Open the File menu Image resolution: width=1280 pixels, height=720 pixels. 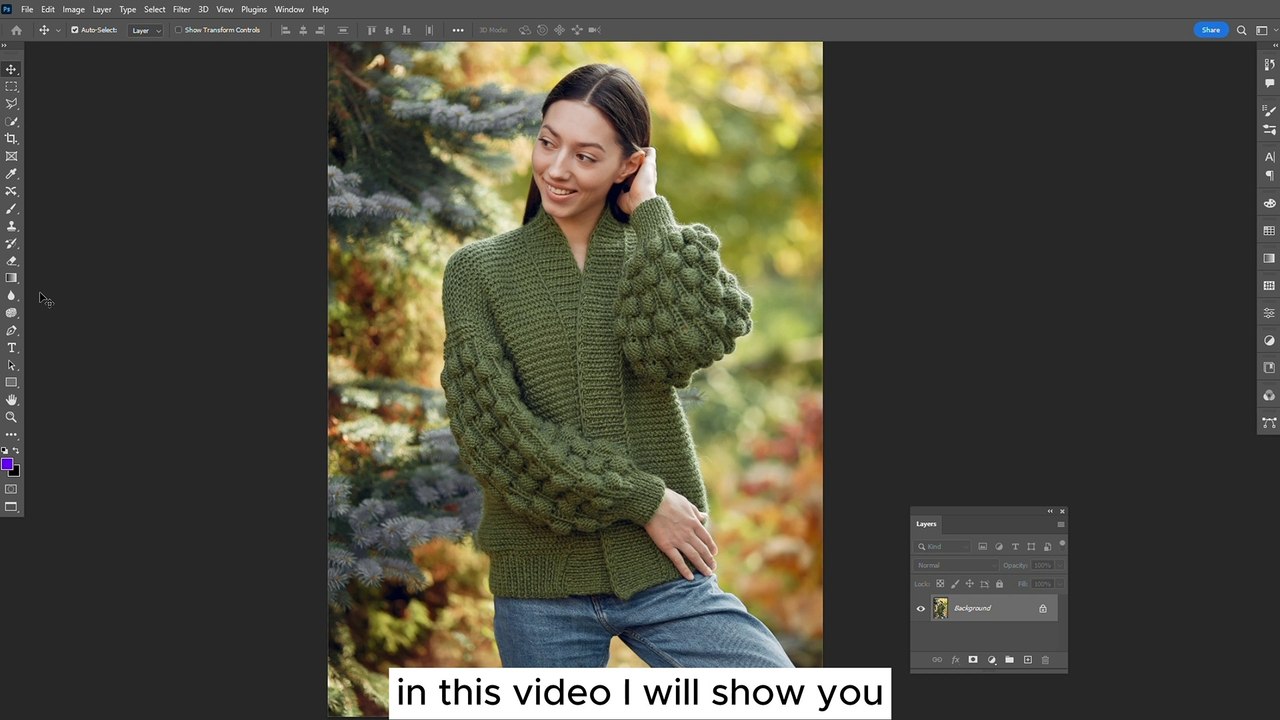pos(27,9)
